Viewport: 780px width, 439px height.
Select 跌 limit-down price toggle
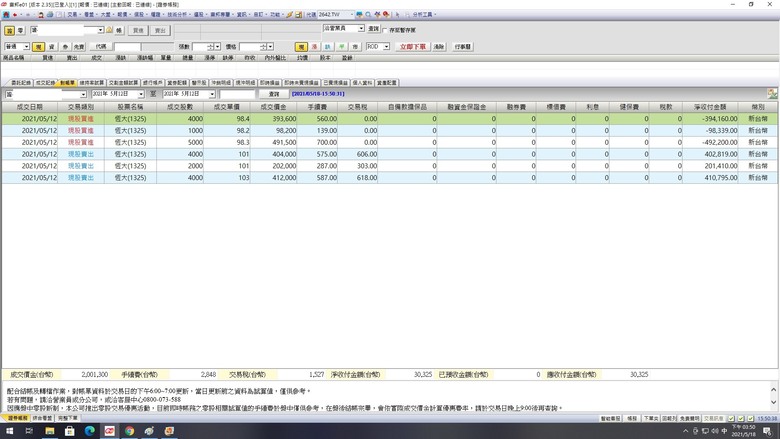(x=328, y=47)
